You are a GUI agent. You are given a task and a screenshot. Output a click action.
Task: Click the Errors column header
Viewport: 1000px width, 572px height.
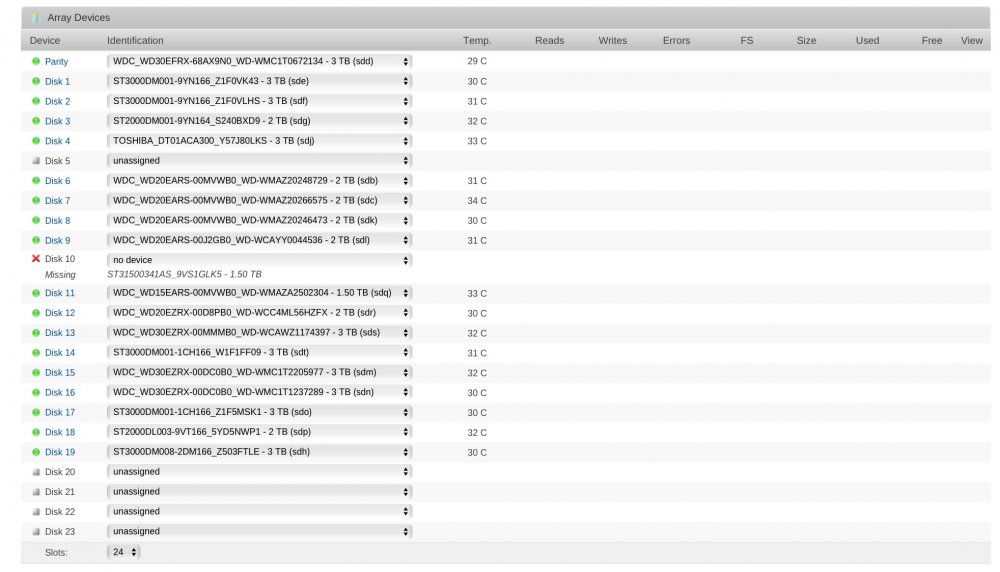coord(677,40)
